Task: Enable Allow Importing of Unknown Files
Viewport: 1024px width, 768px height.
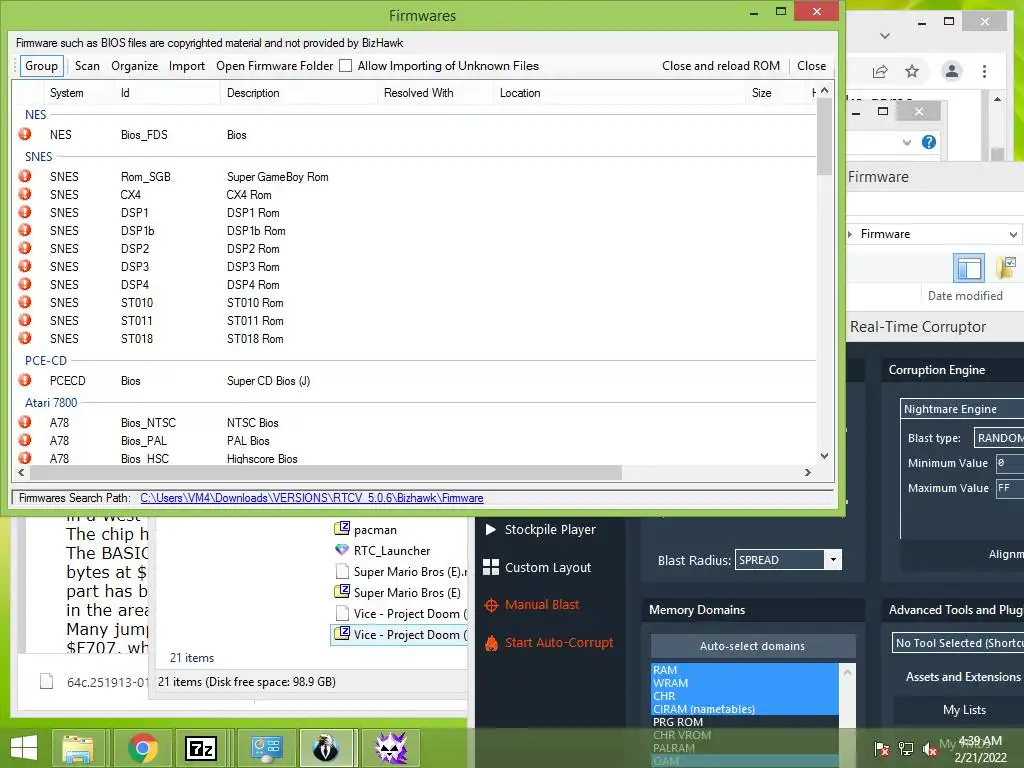Action: click(345, 65)
